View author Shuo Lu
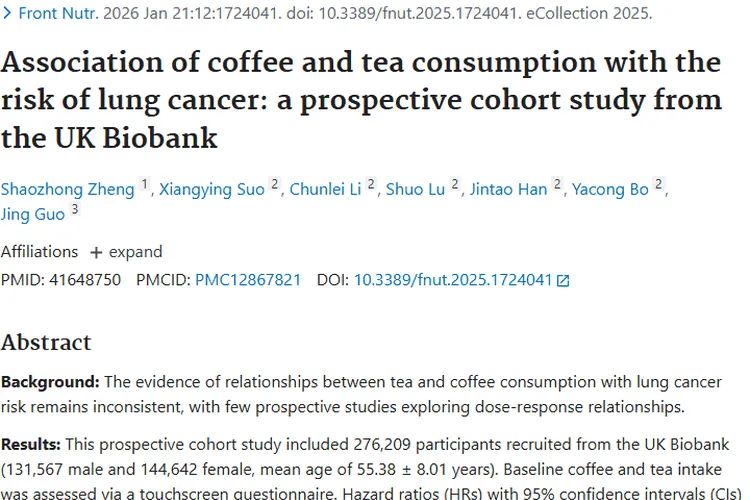The width and height of the screenshot is (750, 500). tap(415, 189)
